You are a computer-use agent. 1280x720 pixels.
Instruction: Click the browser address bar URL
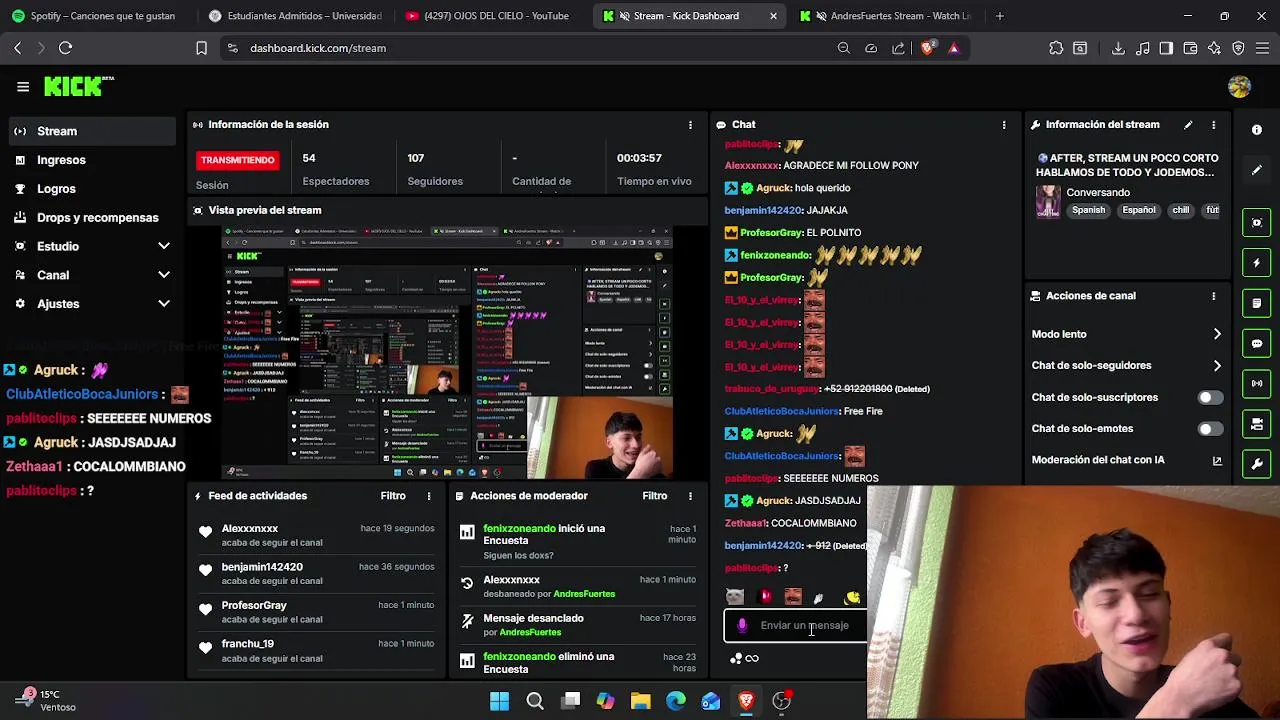coord(318,48)
